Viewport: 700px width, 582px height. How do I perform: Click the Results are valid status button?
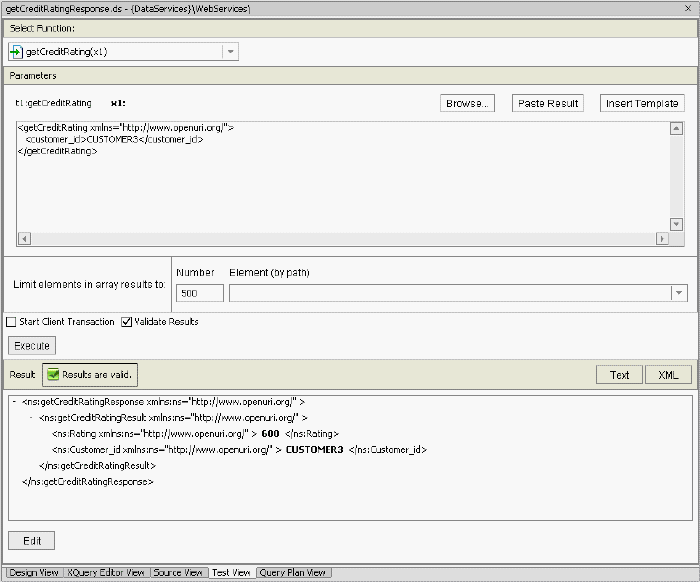coord(90,374)
